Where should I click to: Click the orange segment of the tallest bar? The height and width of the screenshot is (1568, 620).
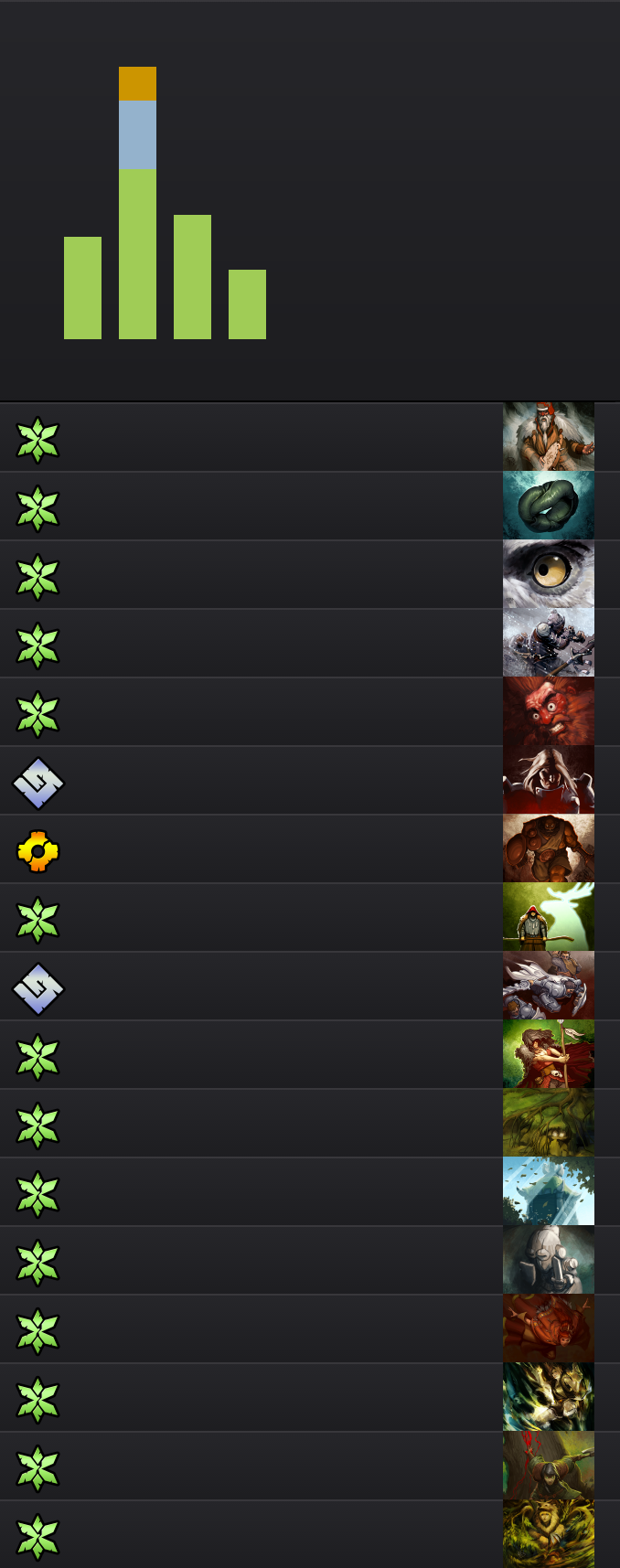click(x=137, y=83)
